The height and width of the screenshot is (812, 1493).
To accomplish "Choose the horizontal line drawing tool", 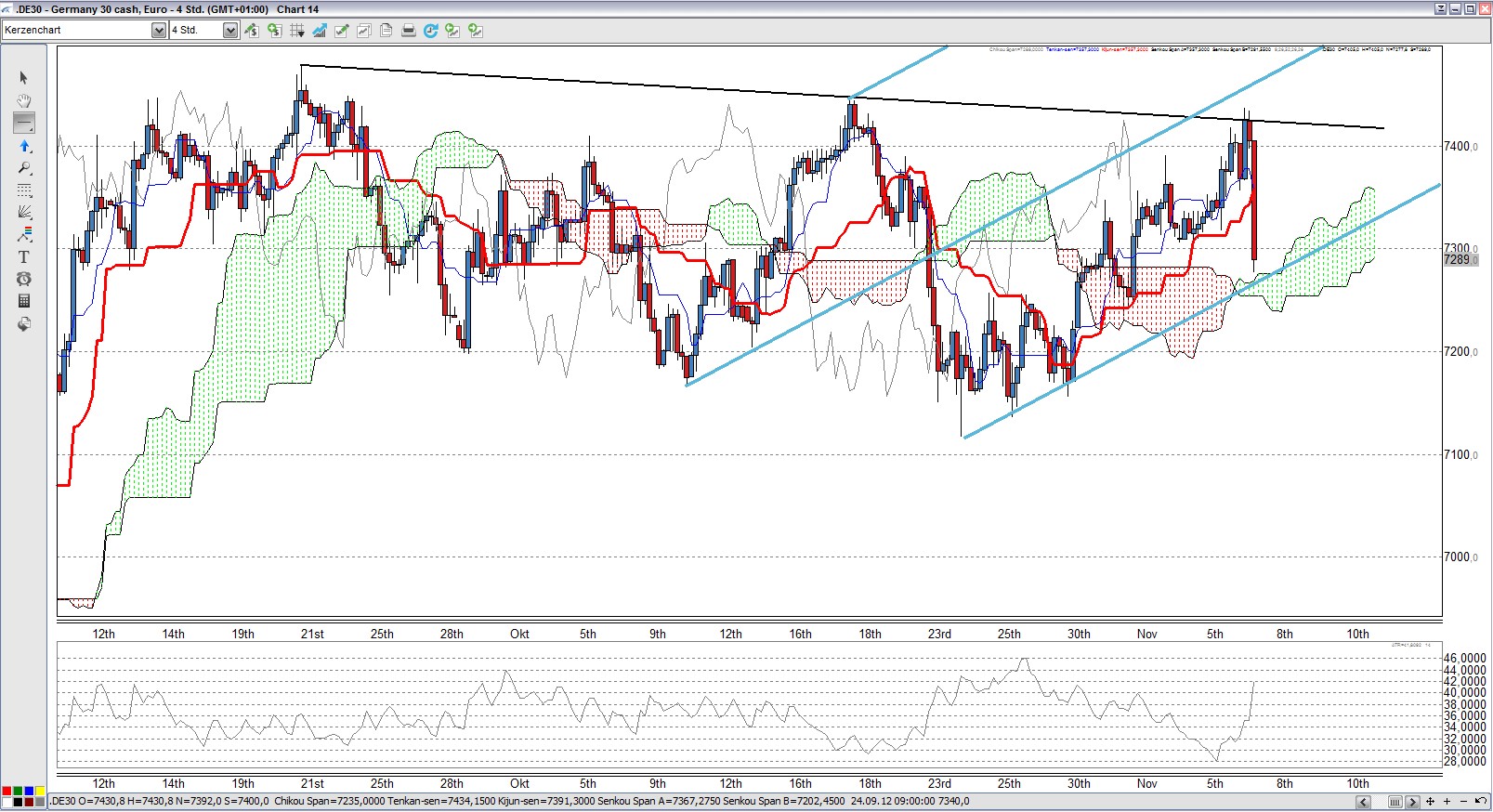I will click(x=24, y=123).
